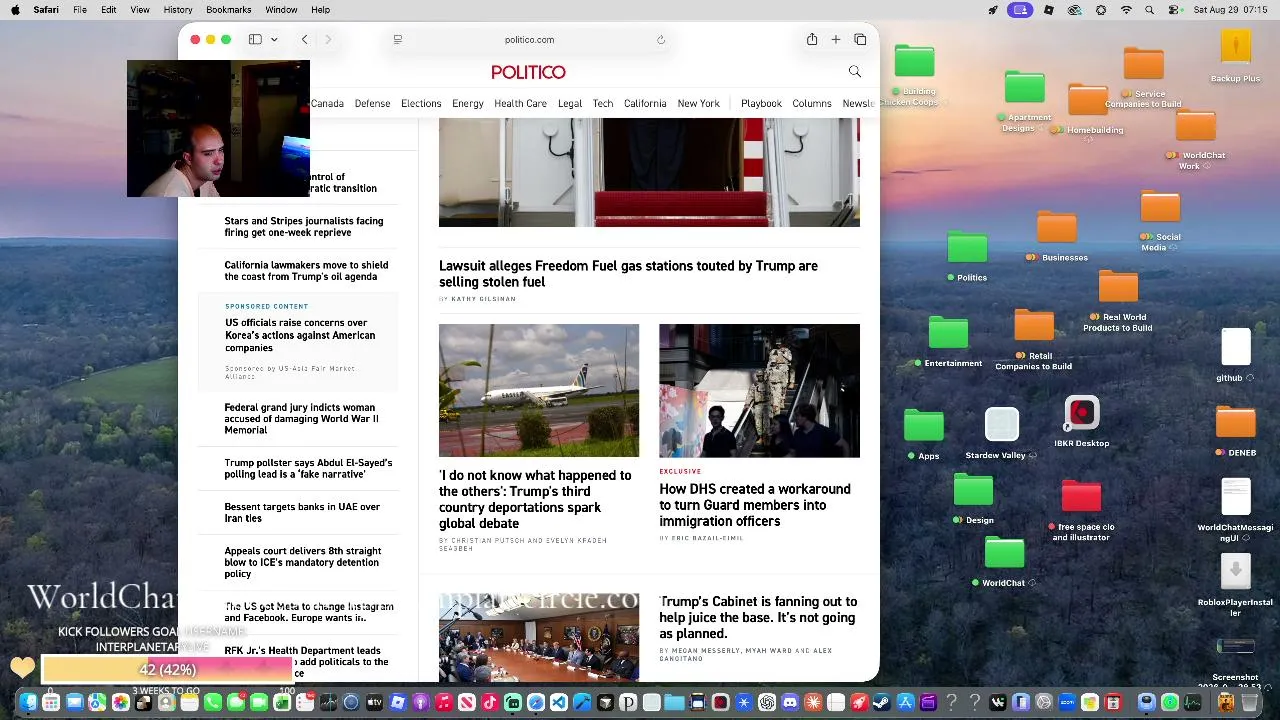Click the page reader icon left of address
The image size is (1280, 720).
pos(398,40)
